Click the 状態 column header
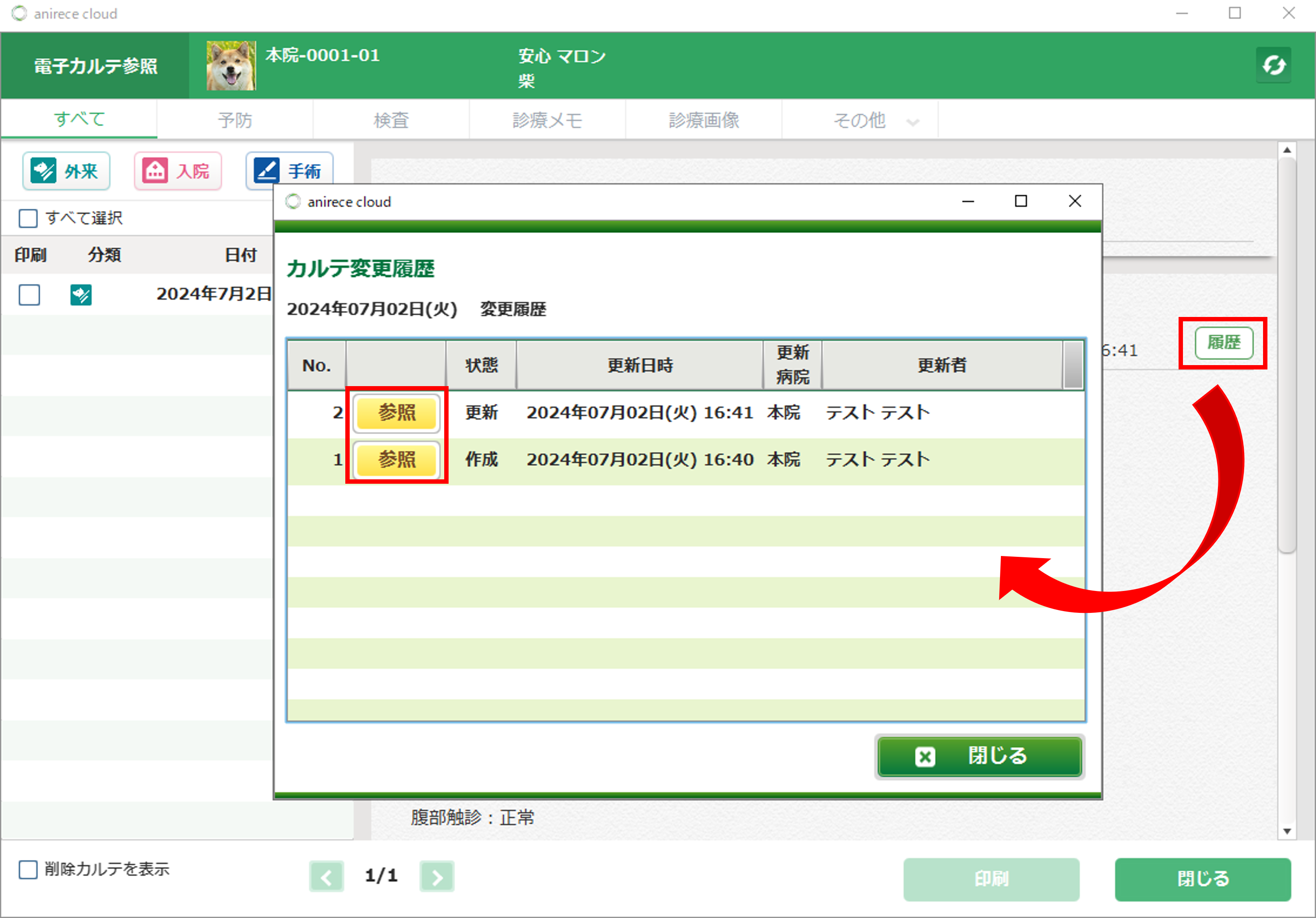This screenshot has width=1316, height=918. pyautogui.click(x=481, y=365)
